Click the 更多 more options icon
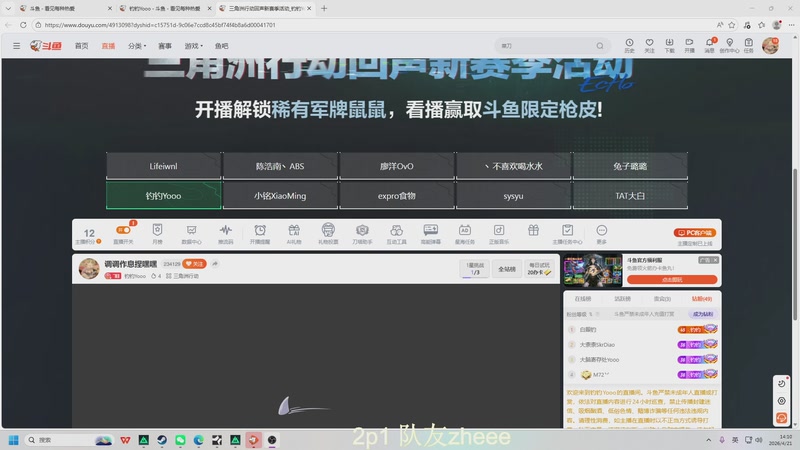This screenshot has width=800, height=450. [602, 234]
